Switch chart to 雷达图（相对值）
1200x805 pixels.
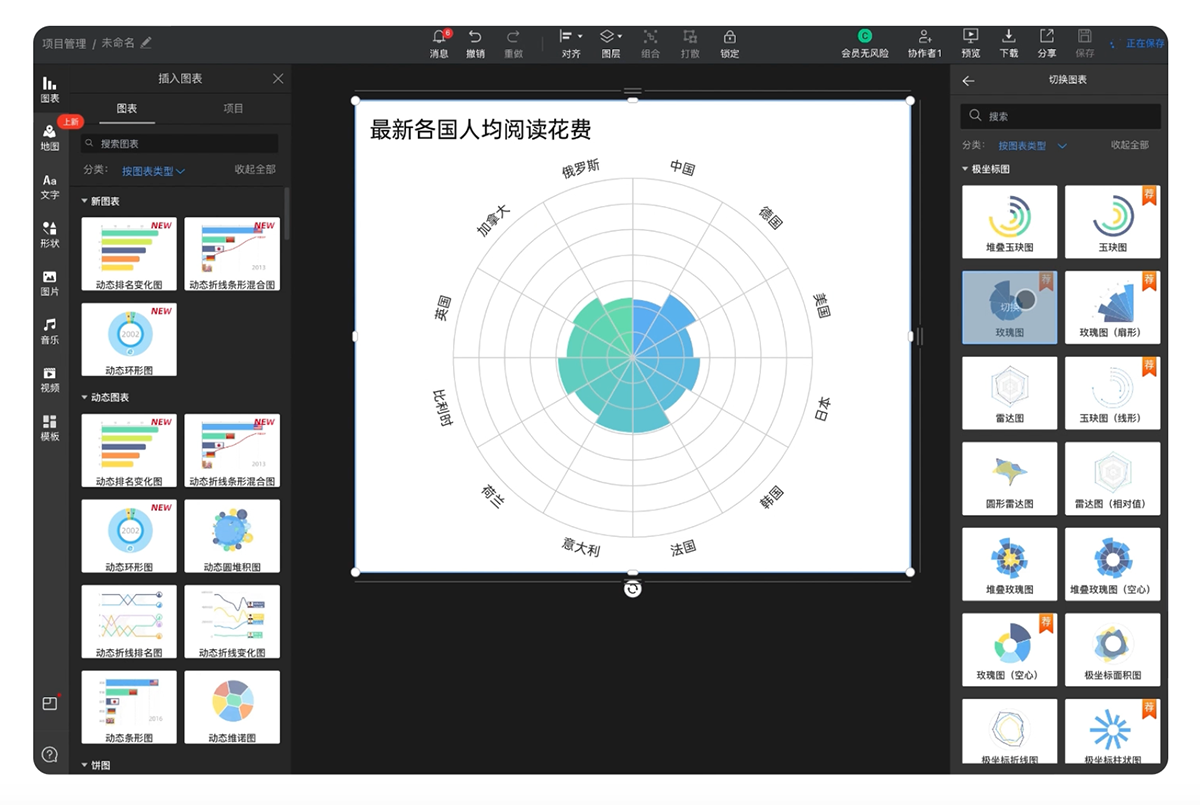coord(1112,479)
